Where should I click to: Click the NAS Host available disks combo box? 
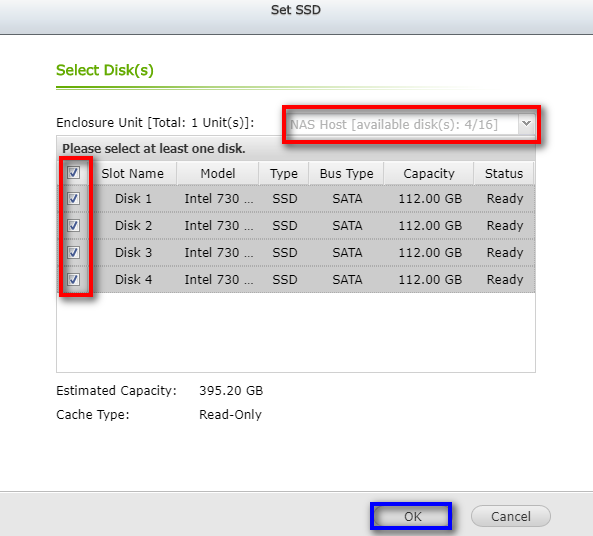(x=410, y=124)
